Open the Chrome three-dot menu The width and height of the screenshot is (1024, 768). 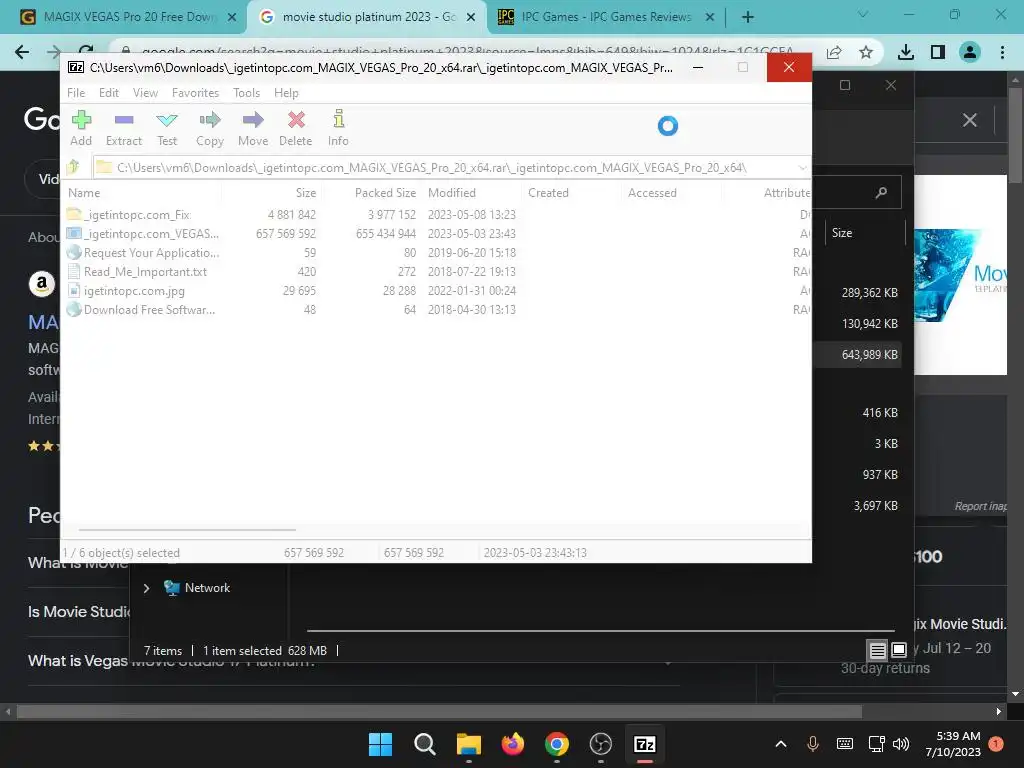coord(1002,52)
